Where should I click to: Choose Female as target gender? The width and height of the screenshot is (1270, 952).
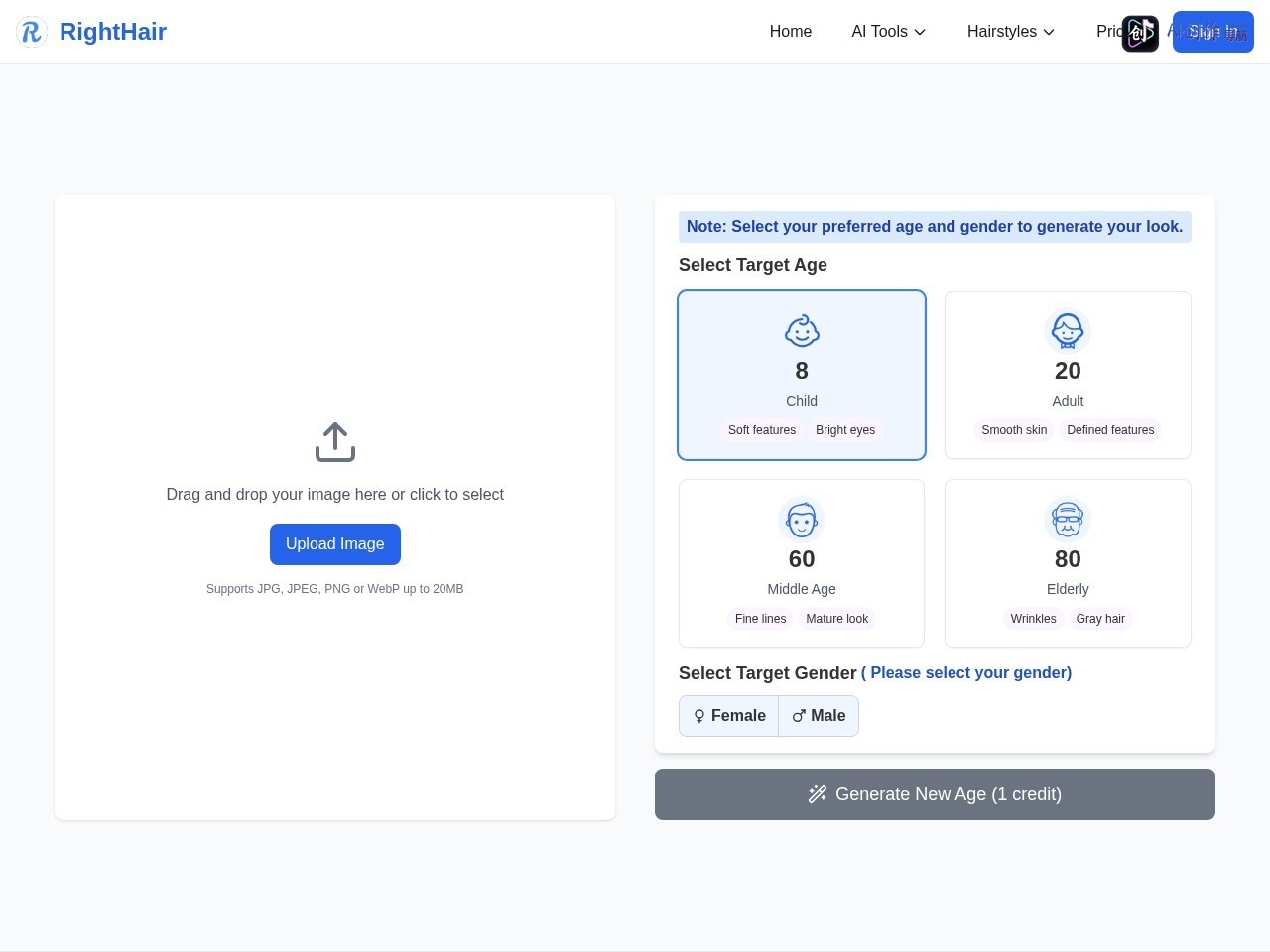(x=729, y=716)
